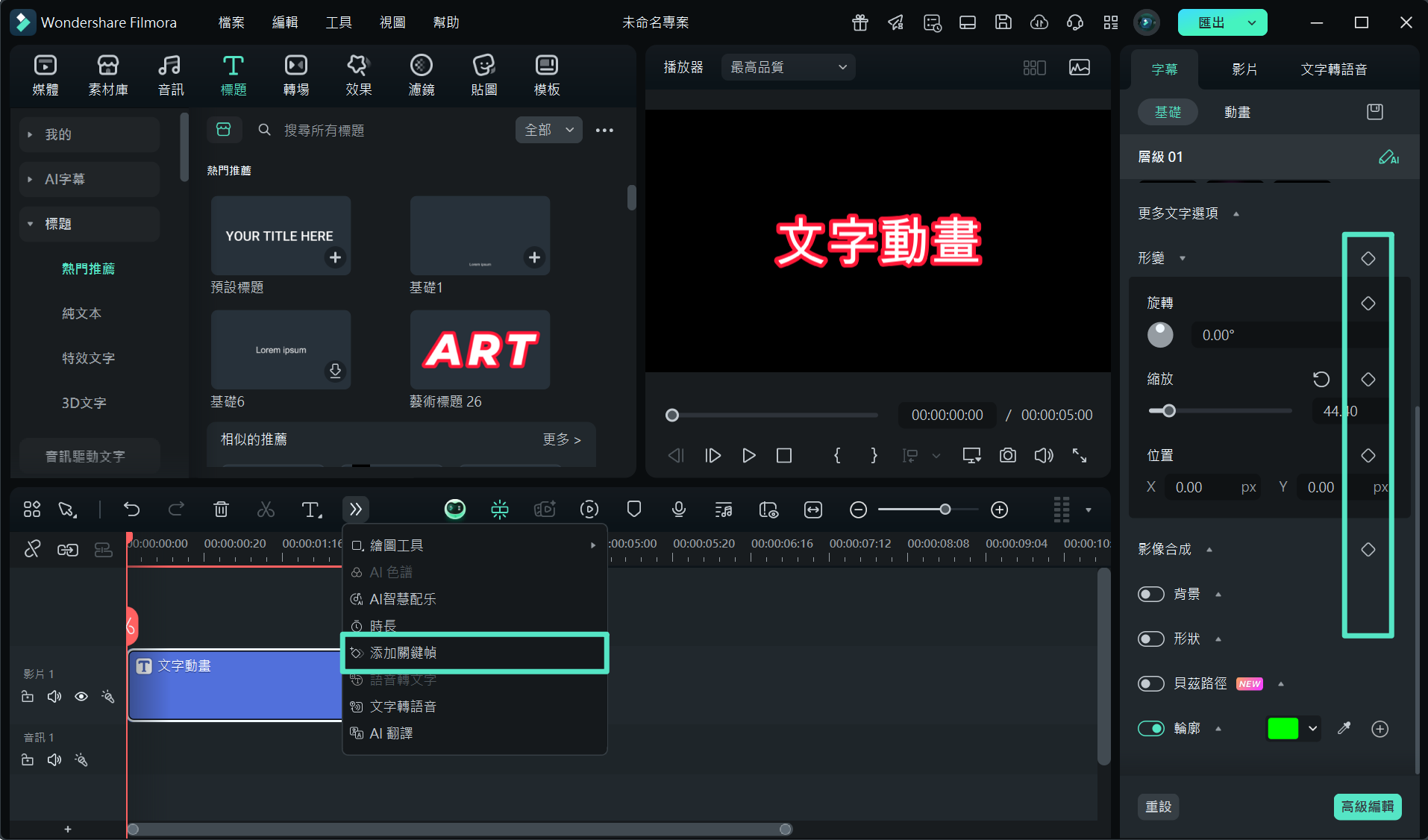The image size is (1428, 840).
Task: Click the text tool icon in timeline toolbar
Action: pos(311,510)
